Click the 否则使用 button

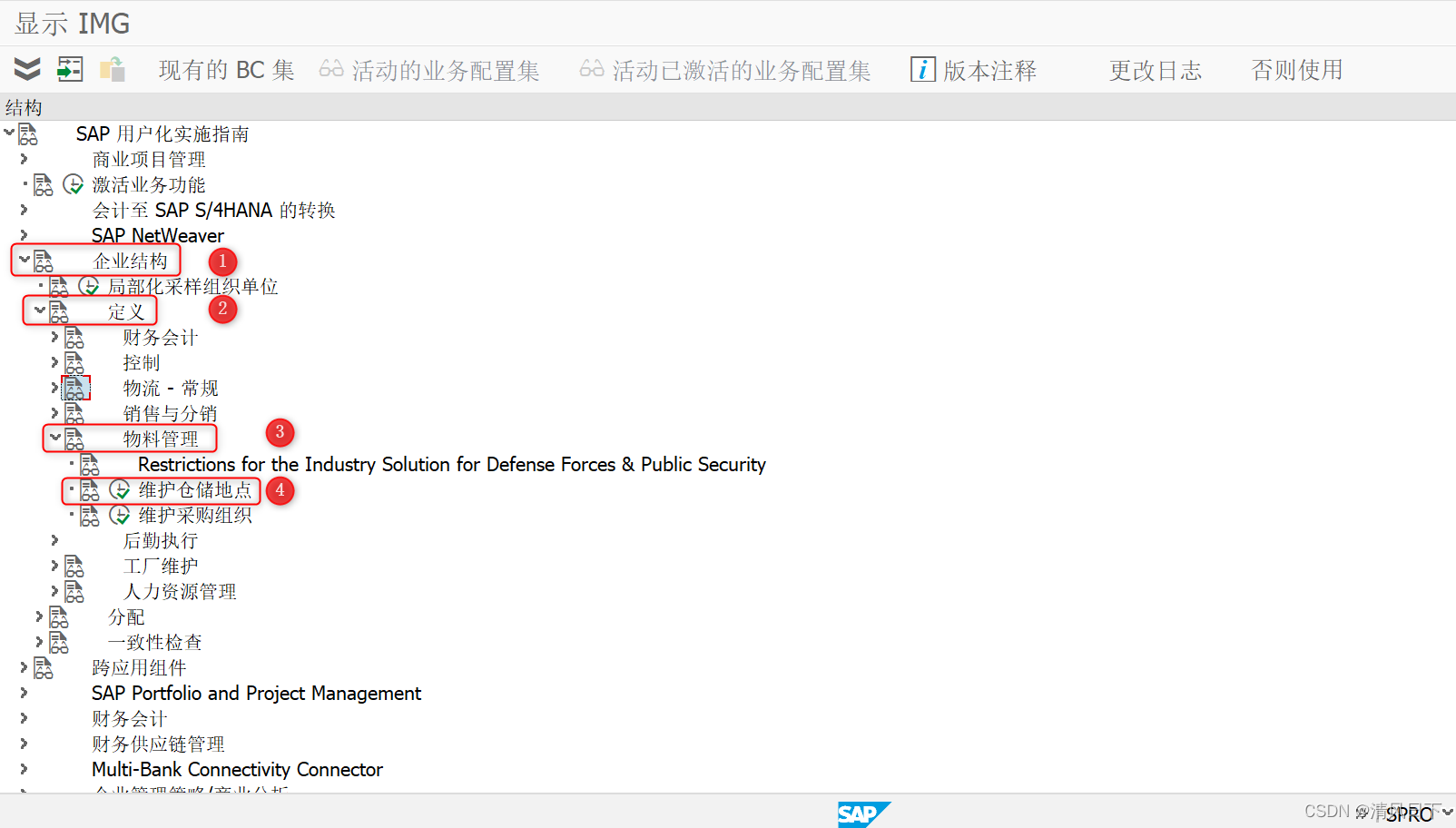click(1296, 70)
